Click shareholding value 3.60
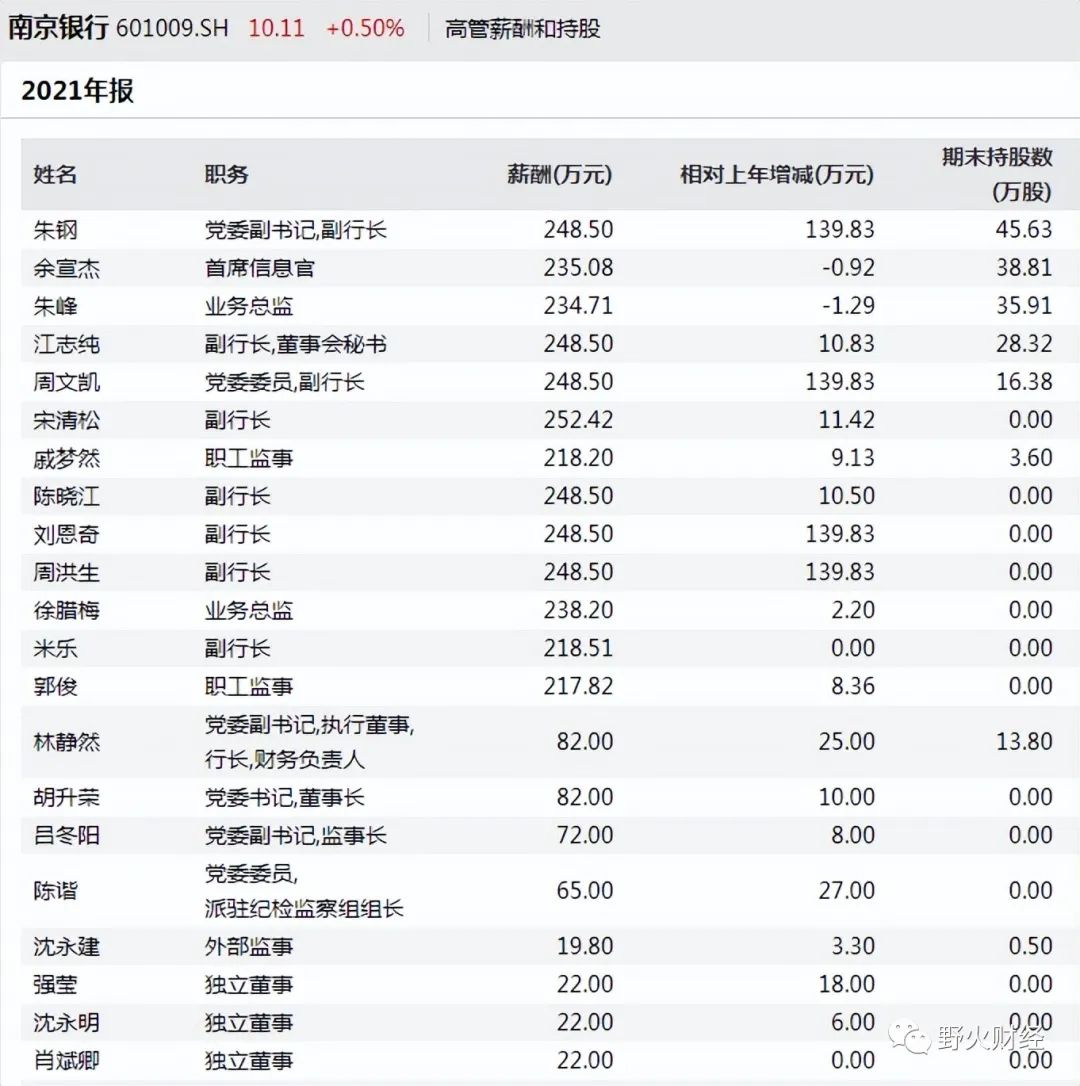Image resolution: width=1080 pixels, height=1086 pixels. click(x=1031, y=458)
